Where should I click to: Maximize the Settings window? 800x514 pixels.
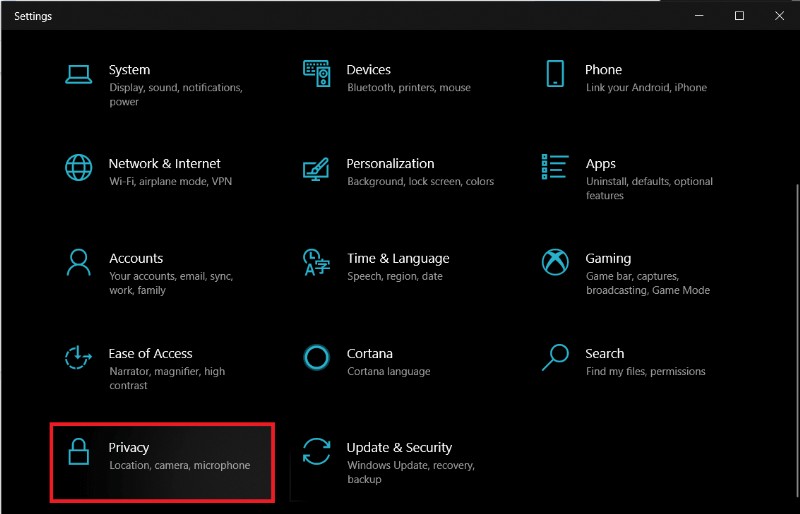(739, 16)
